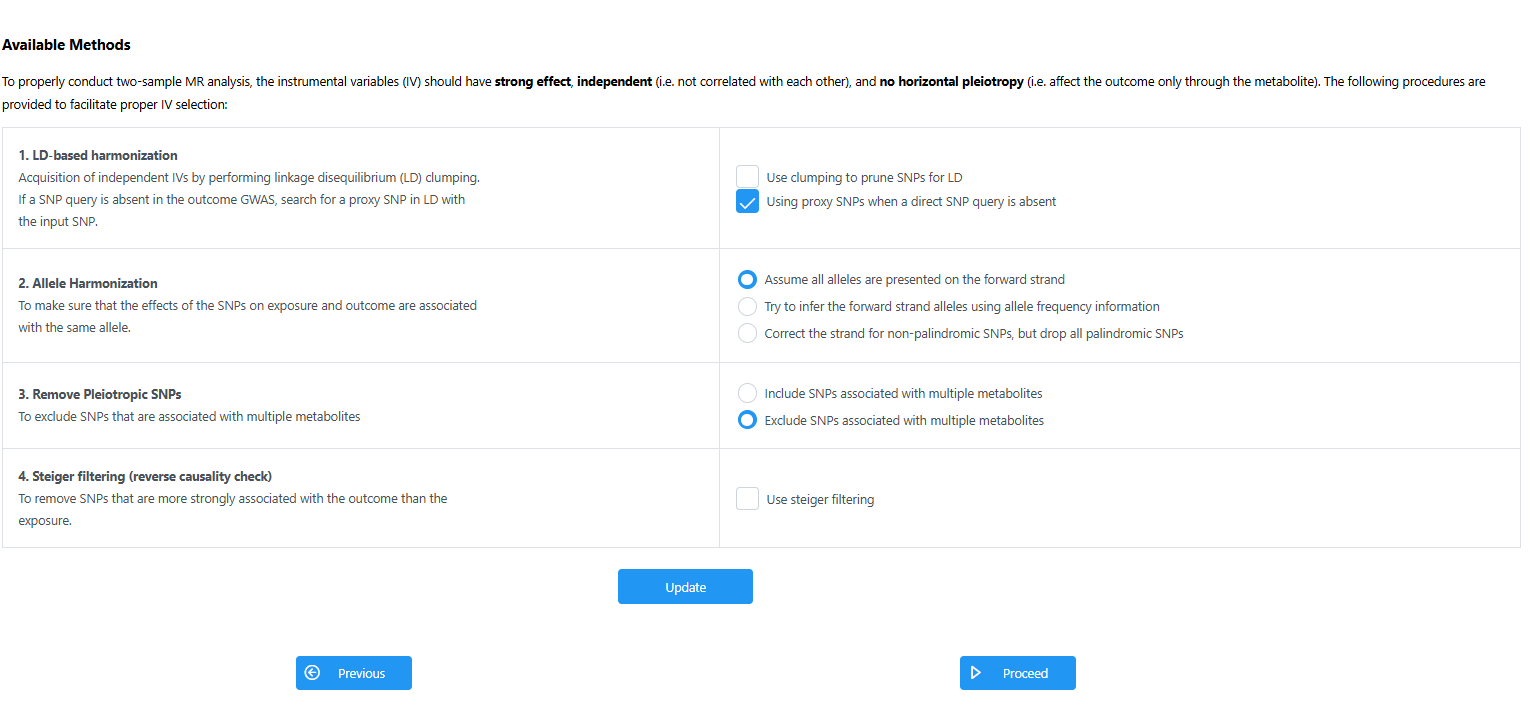The width and height of the screenshot is (1533, 714).
Task: Click the 'Use steiger filtering' label text
Action: pyautogui.click(x=820, y=499)
